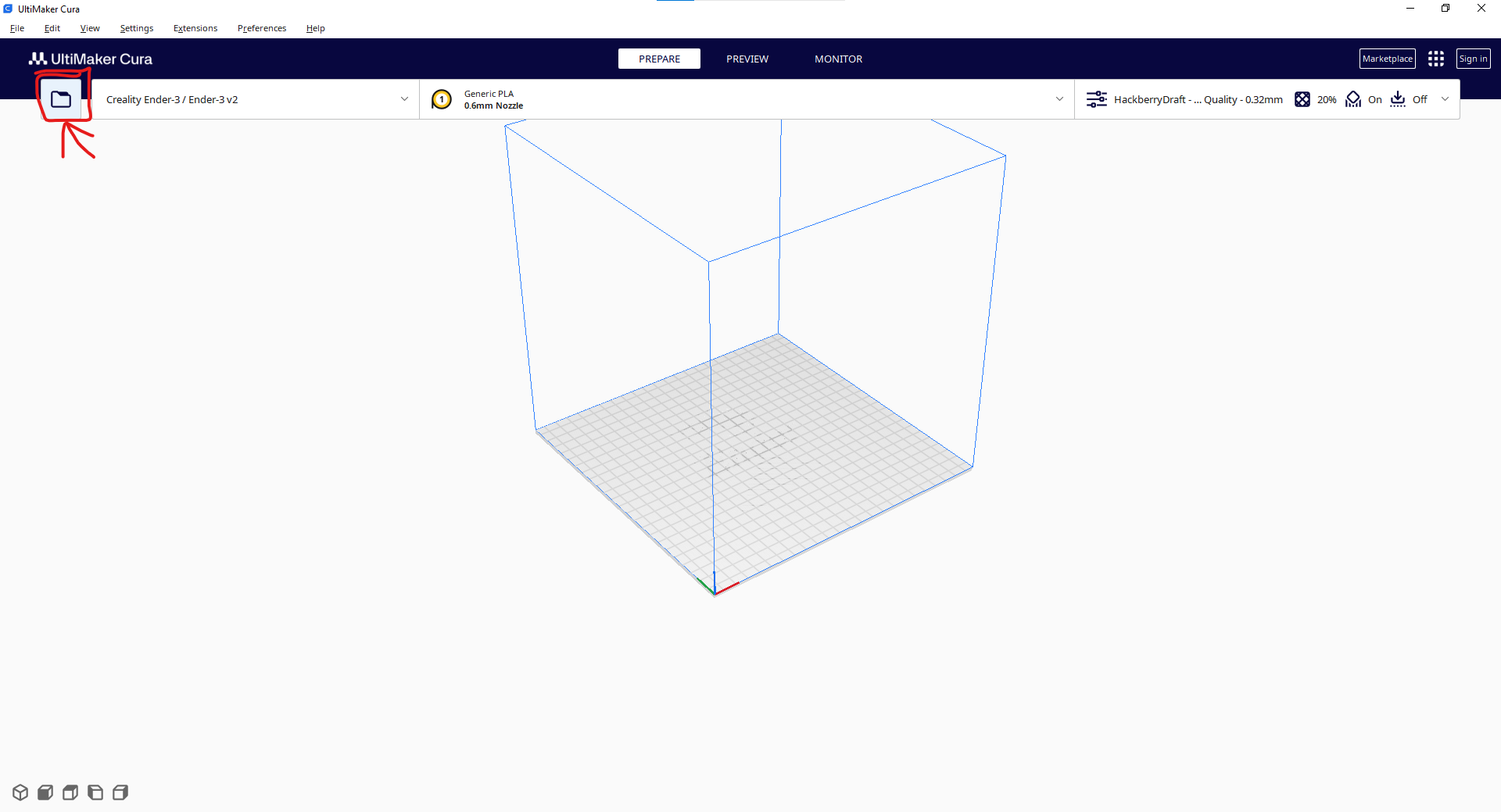Open the Edit menu
Viewport: 1501px width, 812px height.
tap(52, 28)
